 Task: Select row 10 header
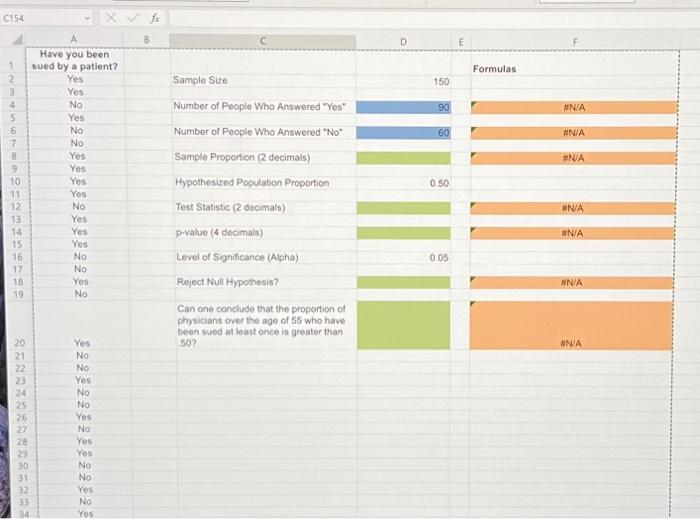click(x=15, y=182)
